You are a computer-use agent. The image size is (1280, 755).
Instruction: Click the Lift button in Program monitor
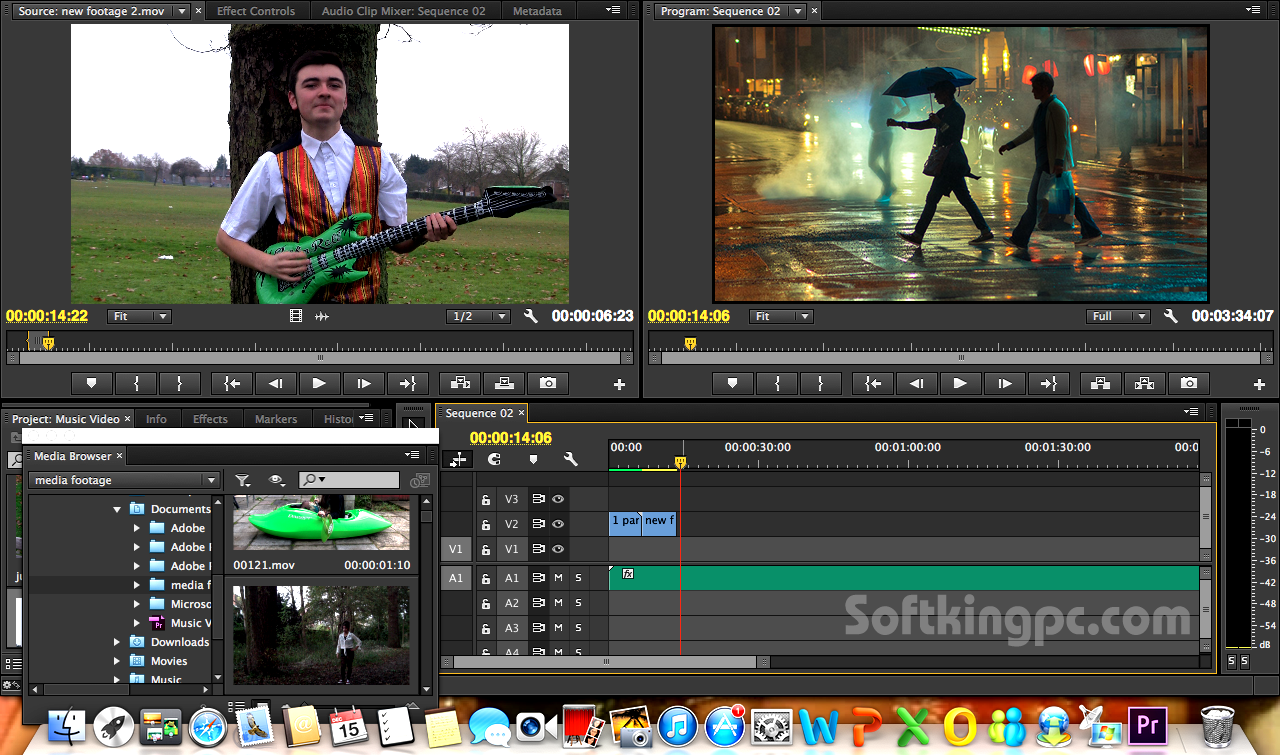coord(1100,383)
